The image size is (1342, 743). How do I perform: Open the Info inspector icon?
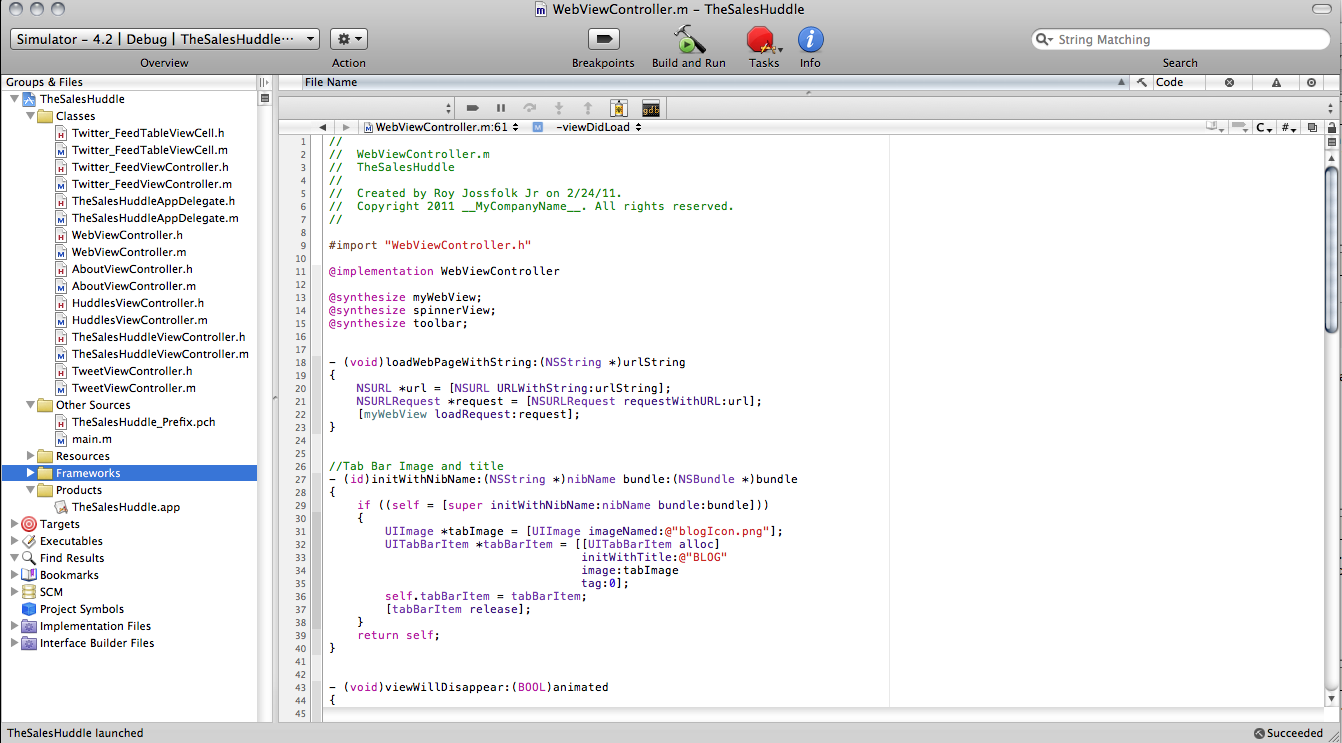[810, 40]
